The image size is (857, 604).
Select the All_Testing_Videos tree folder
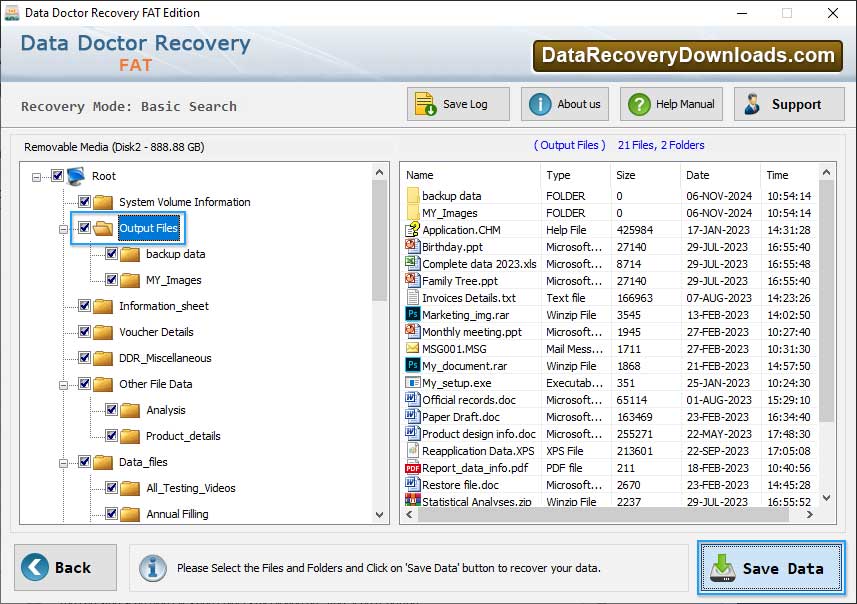tap(191, 488)
